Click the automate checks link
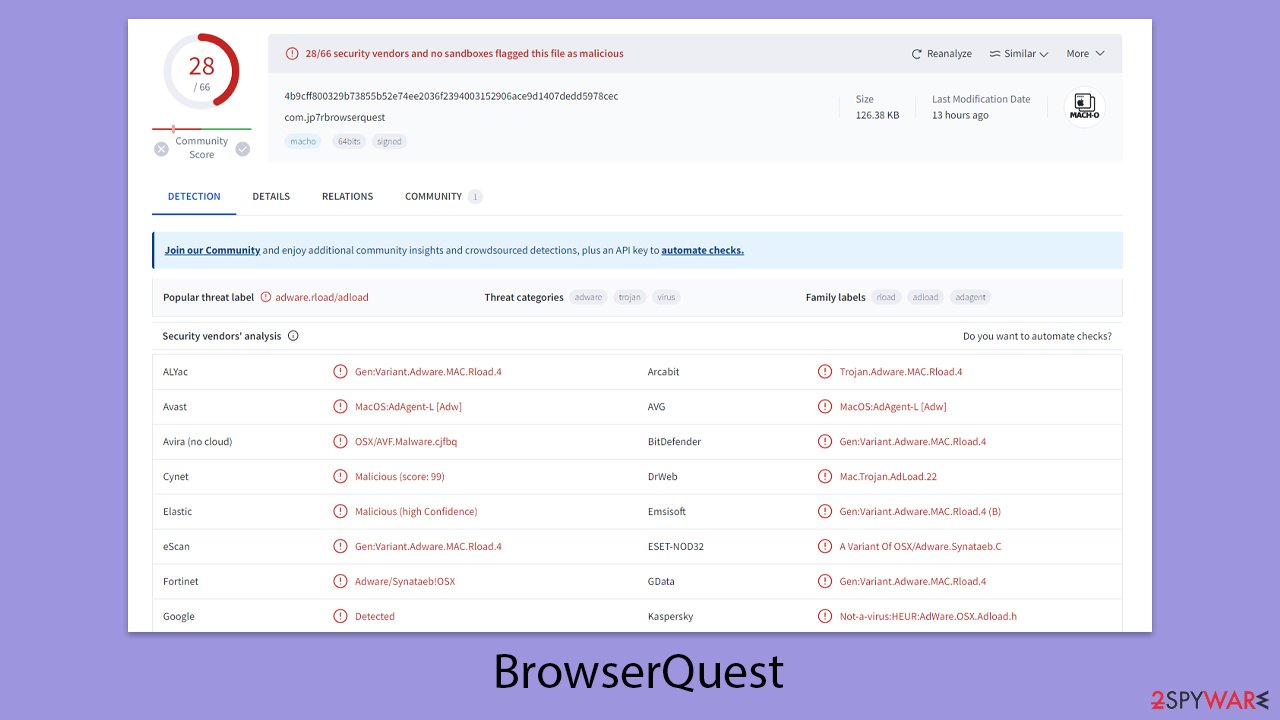The image size is (1280, 720). [702, 250]
